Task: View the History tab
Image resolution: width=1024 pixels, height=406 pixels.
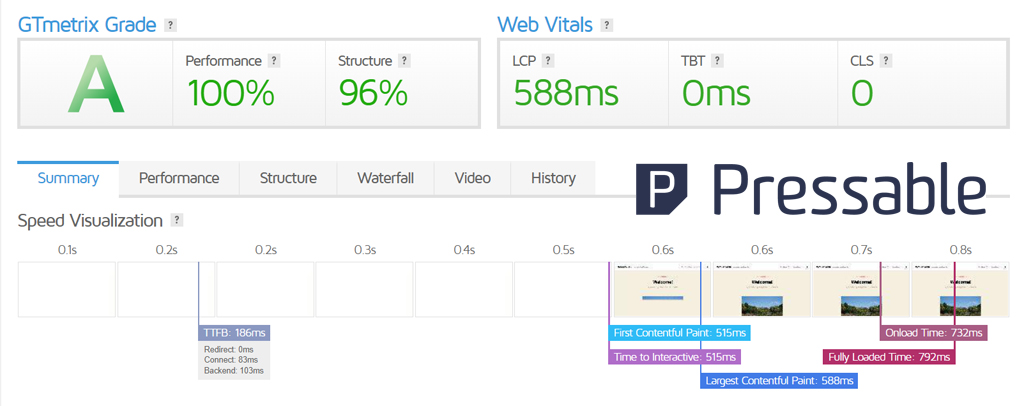Action: pos(553,178)
